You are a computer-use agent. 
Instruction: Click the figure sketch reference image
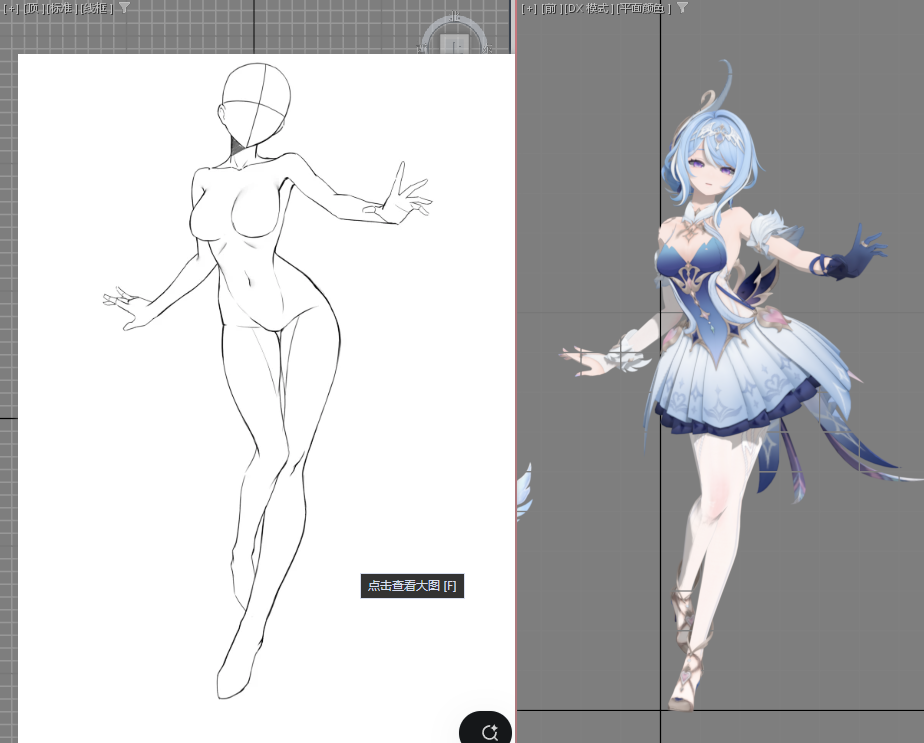(266, 398)
